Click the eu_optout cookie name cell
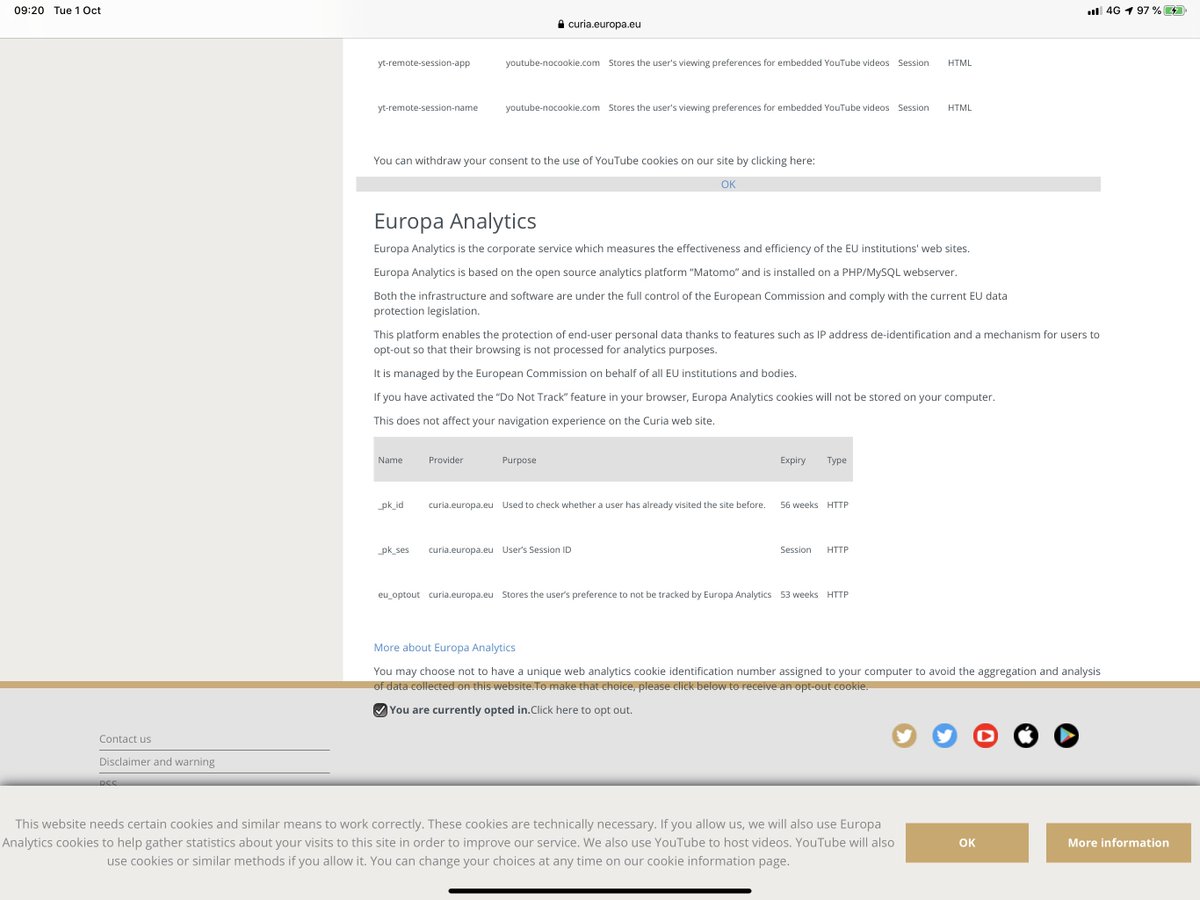The width and height of the screenshot is (1200, 900). (x=399, y=594)
